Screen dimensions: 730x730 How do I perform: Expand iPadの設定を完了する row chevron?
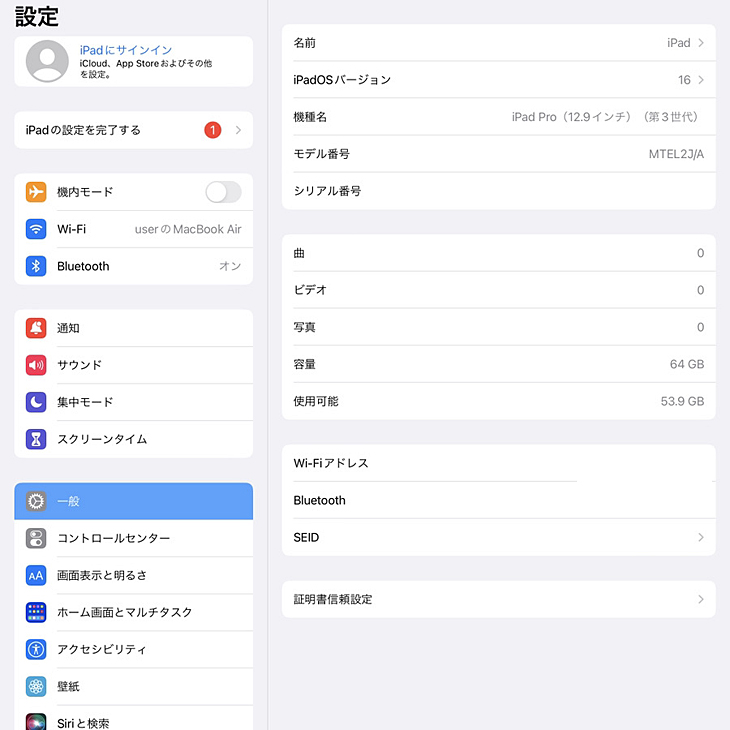[238, 130]
